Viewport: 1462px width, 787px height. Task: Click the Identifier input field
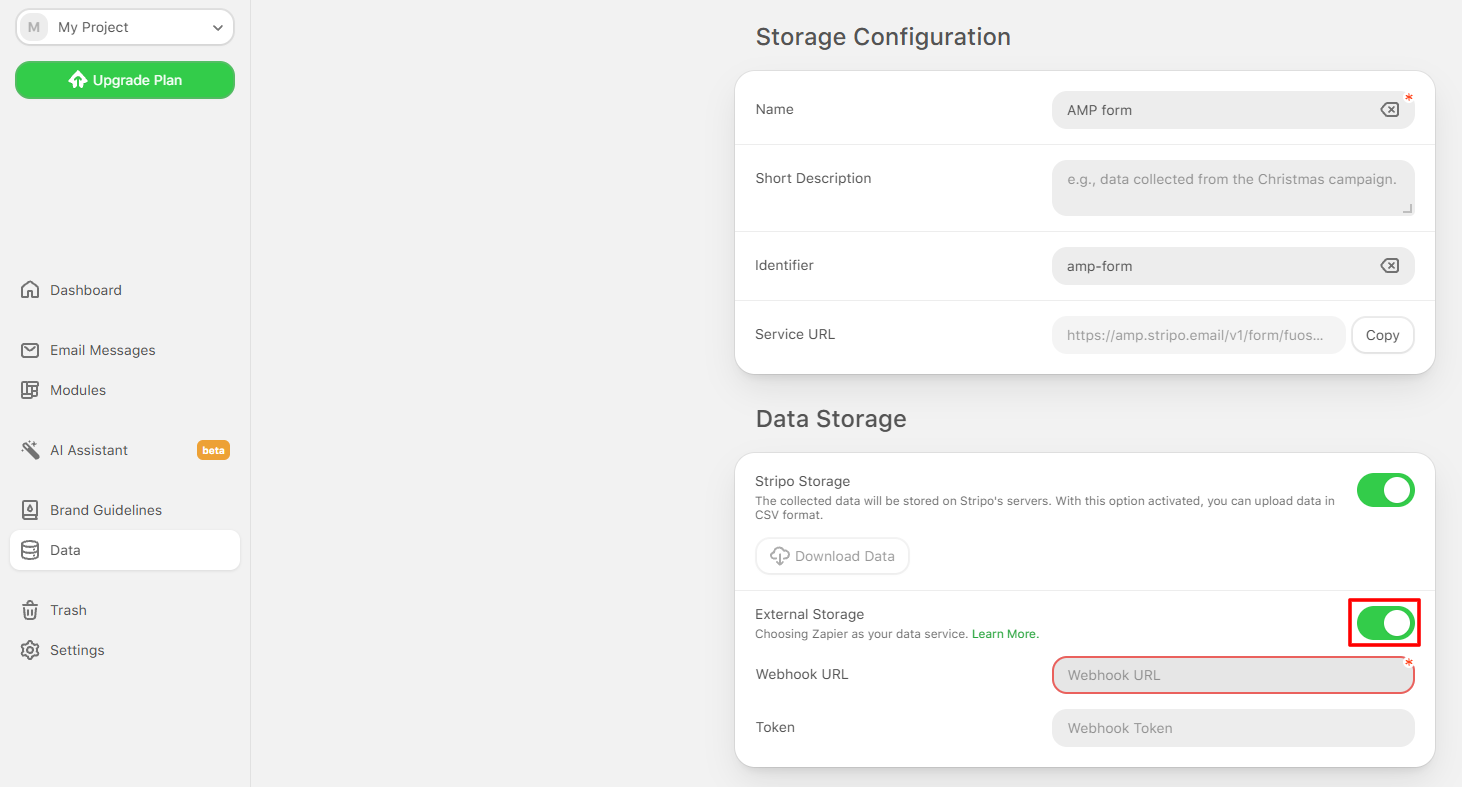(x=1233, y=266)
